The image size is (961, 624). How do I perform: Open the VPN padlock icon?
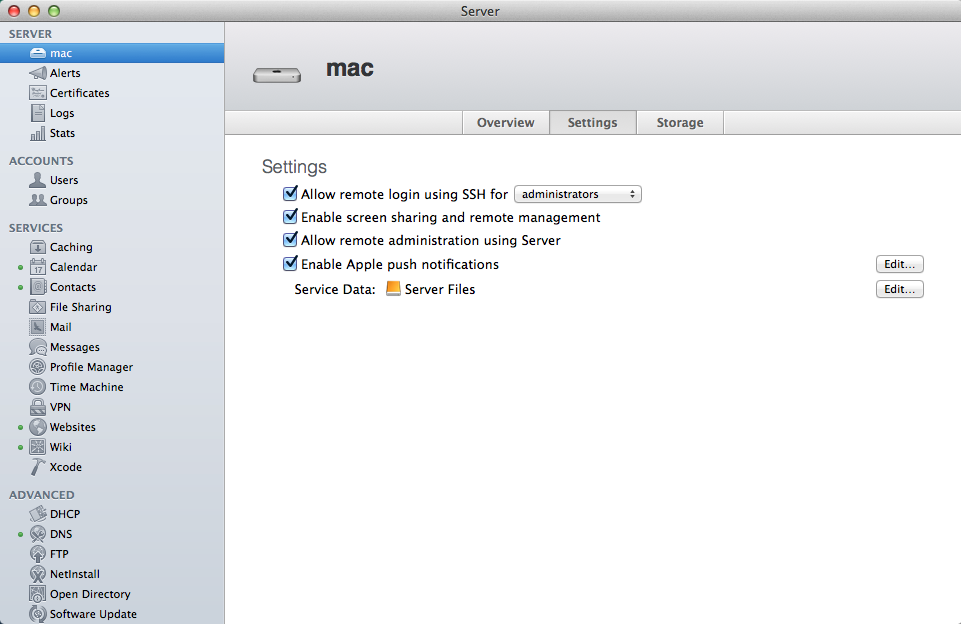(x=38, y=407)
